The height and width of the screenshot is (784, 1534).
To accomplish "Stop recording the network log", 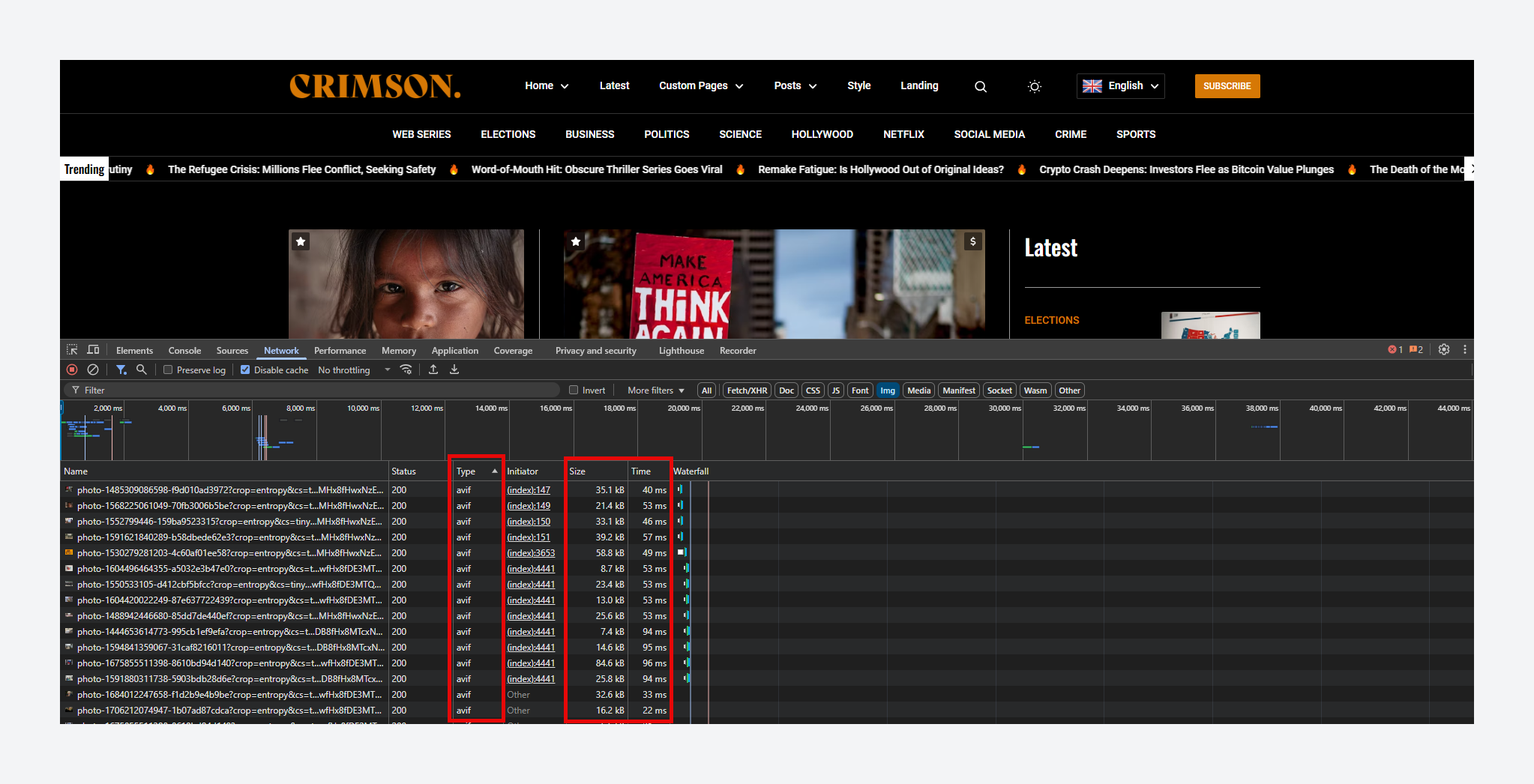I will [72, 370].
